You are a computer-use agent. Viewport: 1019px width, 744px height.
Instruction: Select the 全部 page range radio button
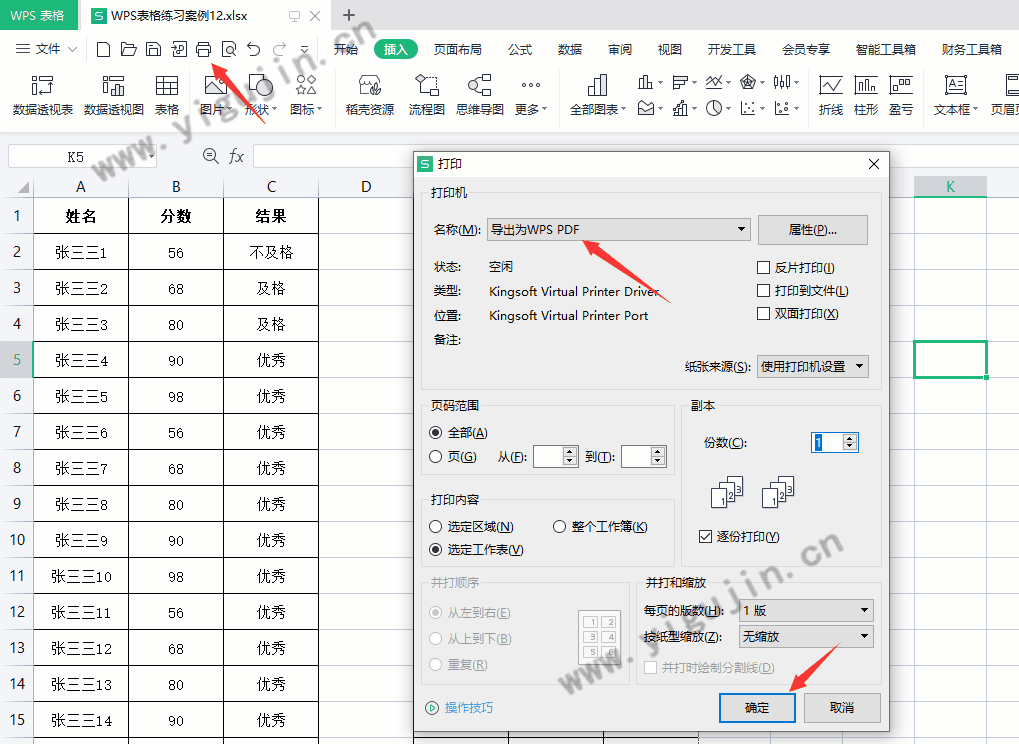[435, 433]
